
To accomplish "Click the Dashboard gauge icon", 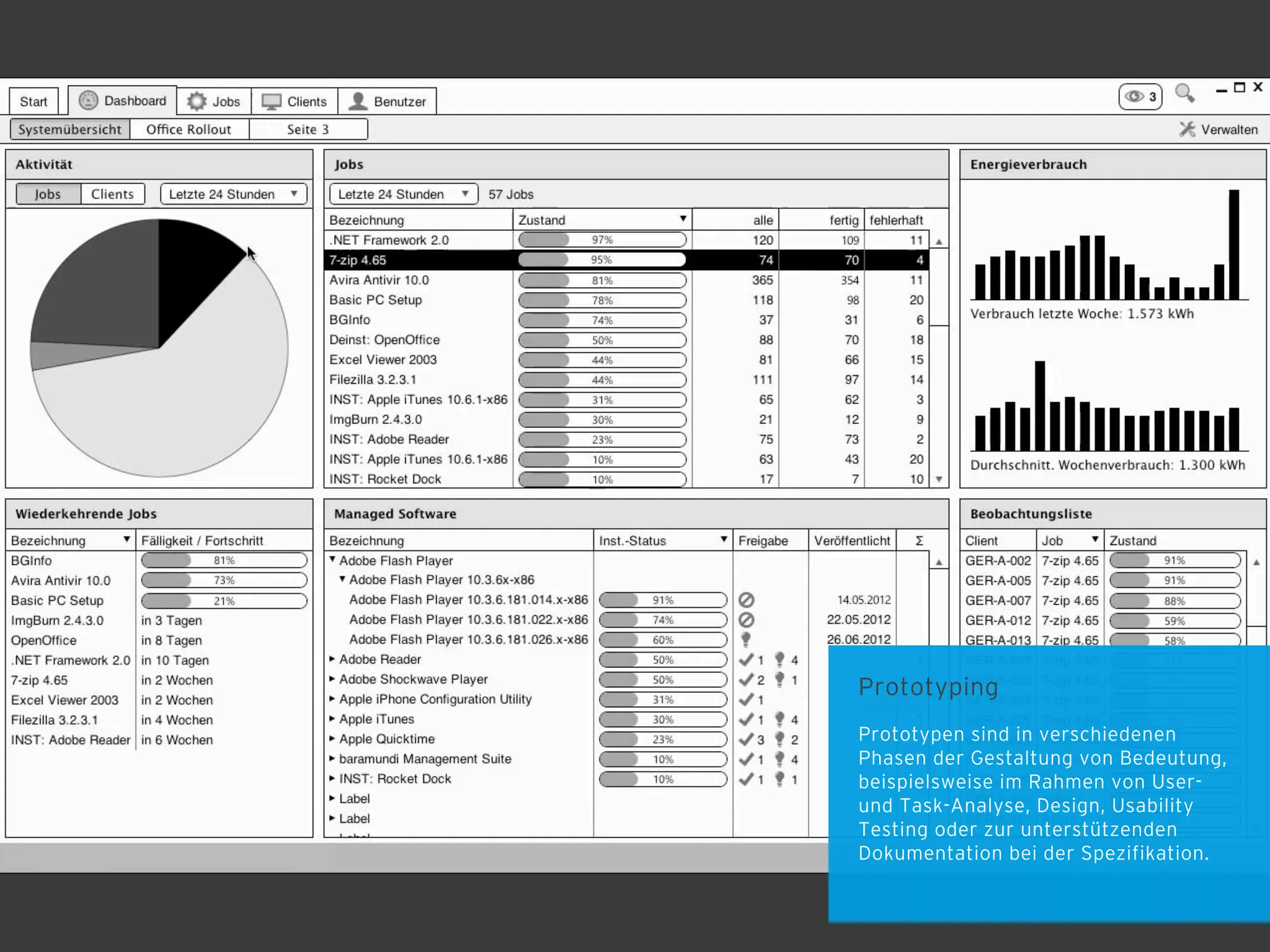I will (89, 100).
